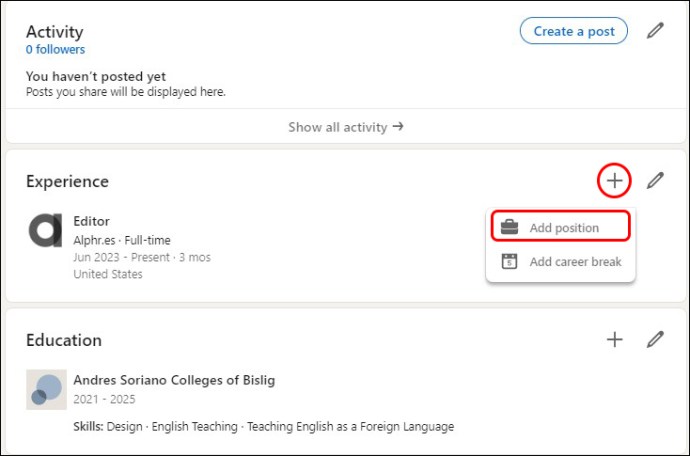Viewport: 690px width, 456px height.
Task: Open the Editor position title
Action: point(92,221)
